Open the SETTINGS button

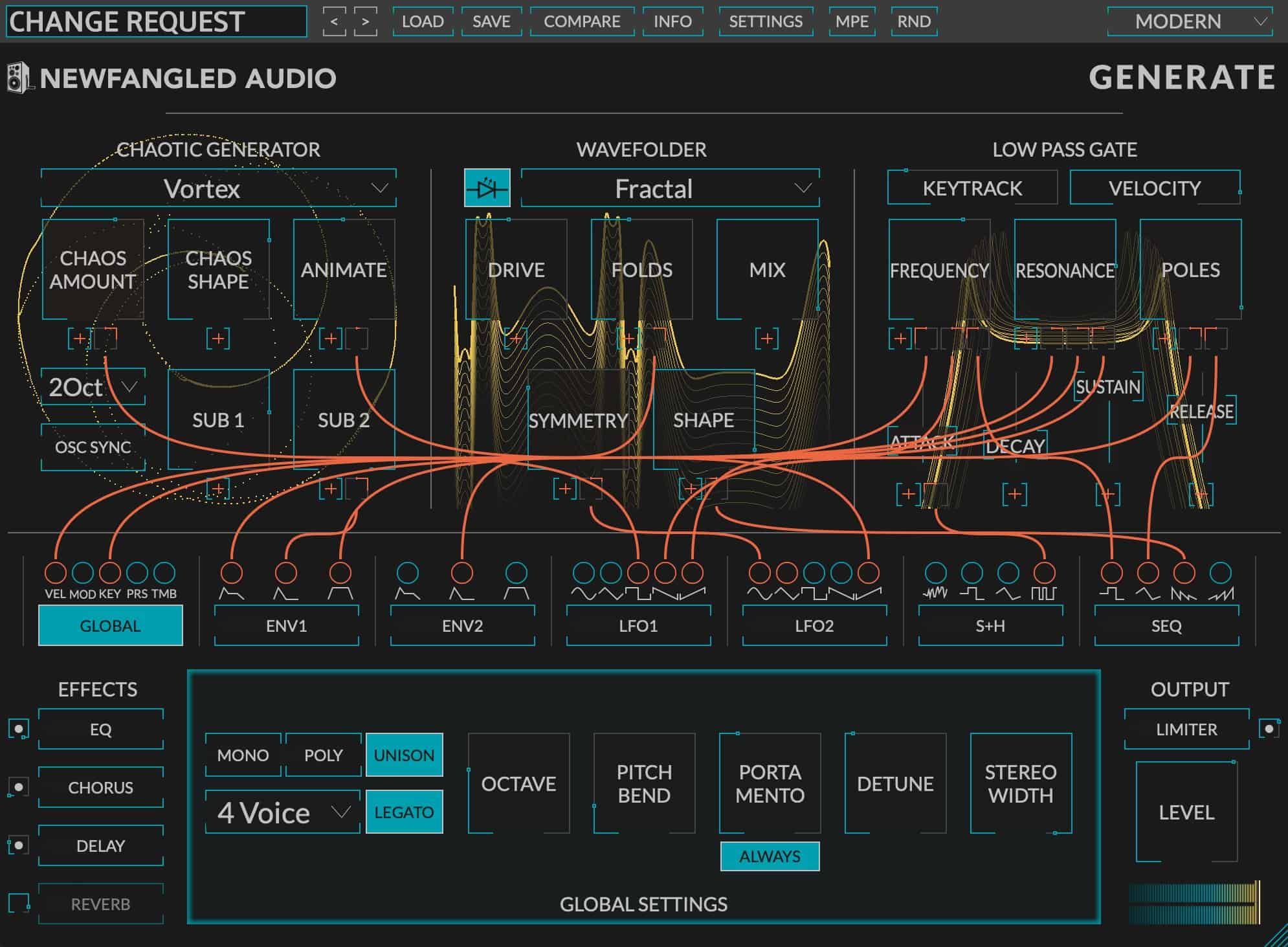(766, 22)
